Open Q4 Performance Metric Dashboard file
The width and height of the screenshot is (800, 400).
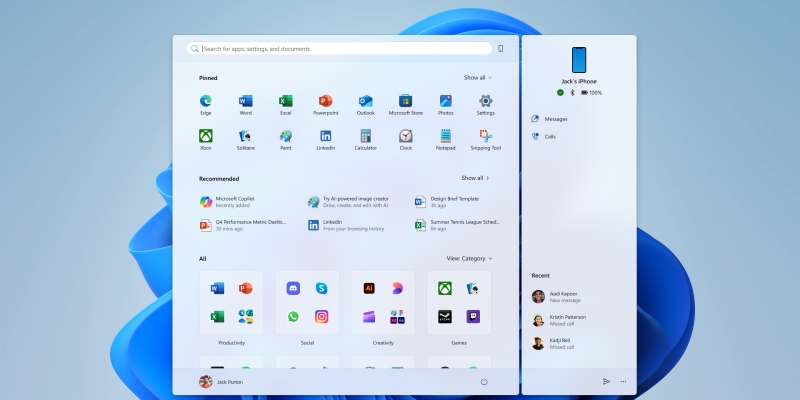click(x=243, y=226)
